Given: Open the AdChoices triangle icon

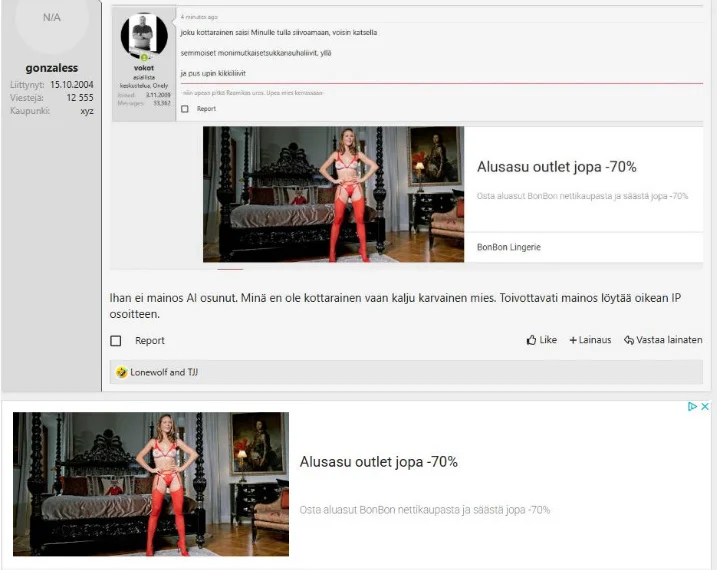Looking at the screenshot, I should tap(692, 407).
